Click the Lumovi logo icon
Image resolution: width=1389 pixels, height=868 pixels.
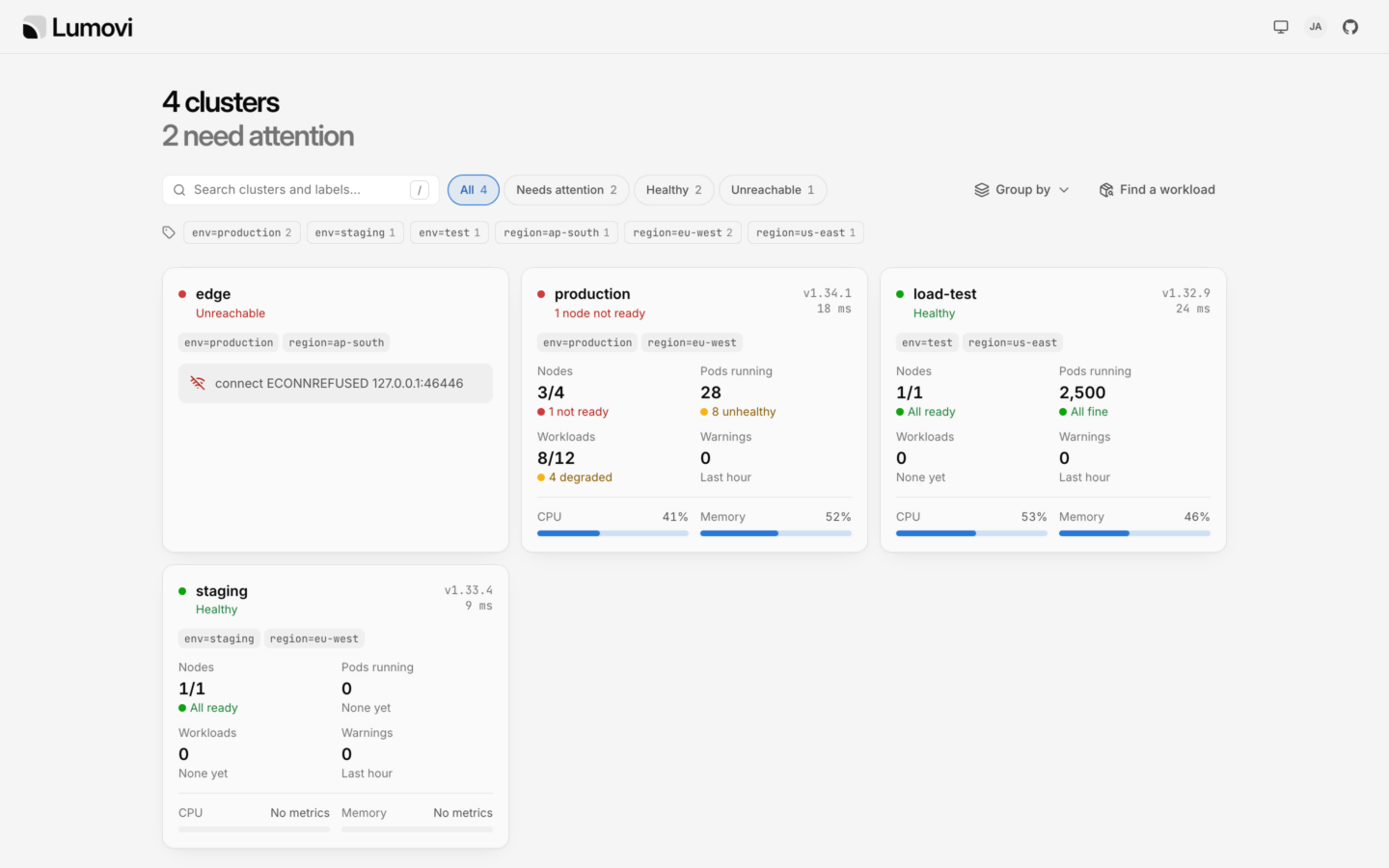(34, 27)
